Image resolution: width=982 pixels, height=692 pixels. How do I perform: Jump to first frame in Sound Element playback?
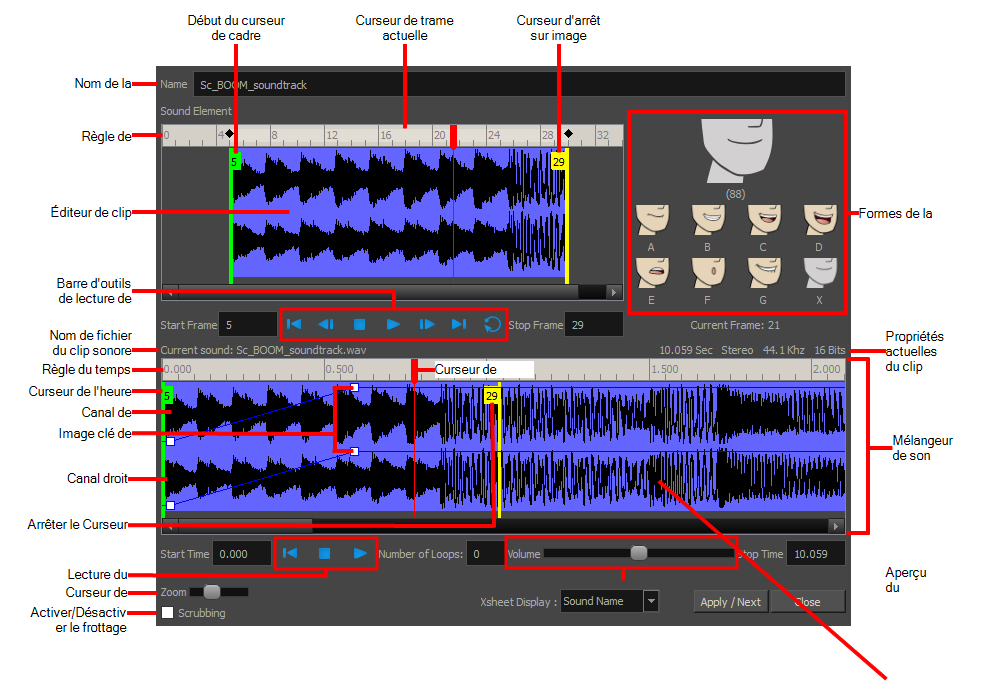click(294, 324)
